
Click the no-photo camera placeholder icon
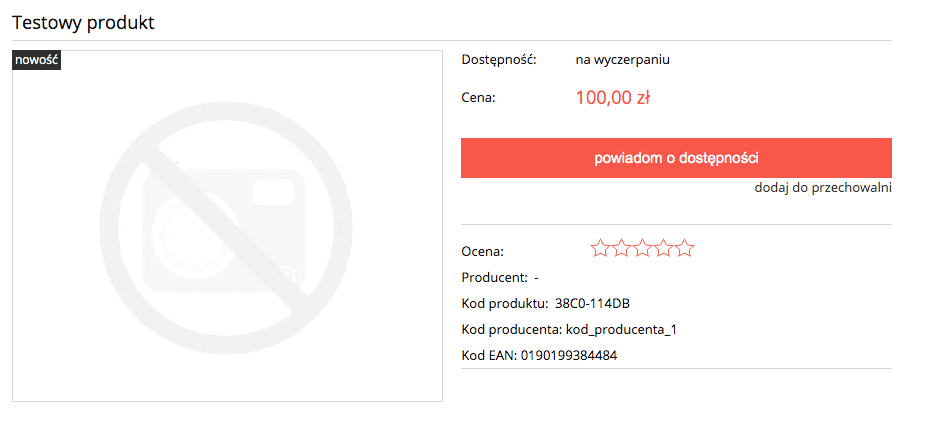coord(226,227)
